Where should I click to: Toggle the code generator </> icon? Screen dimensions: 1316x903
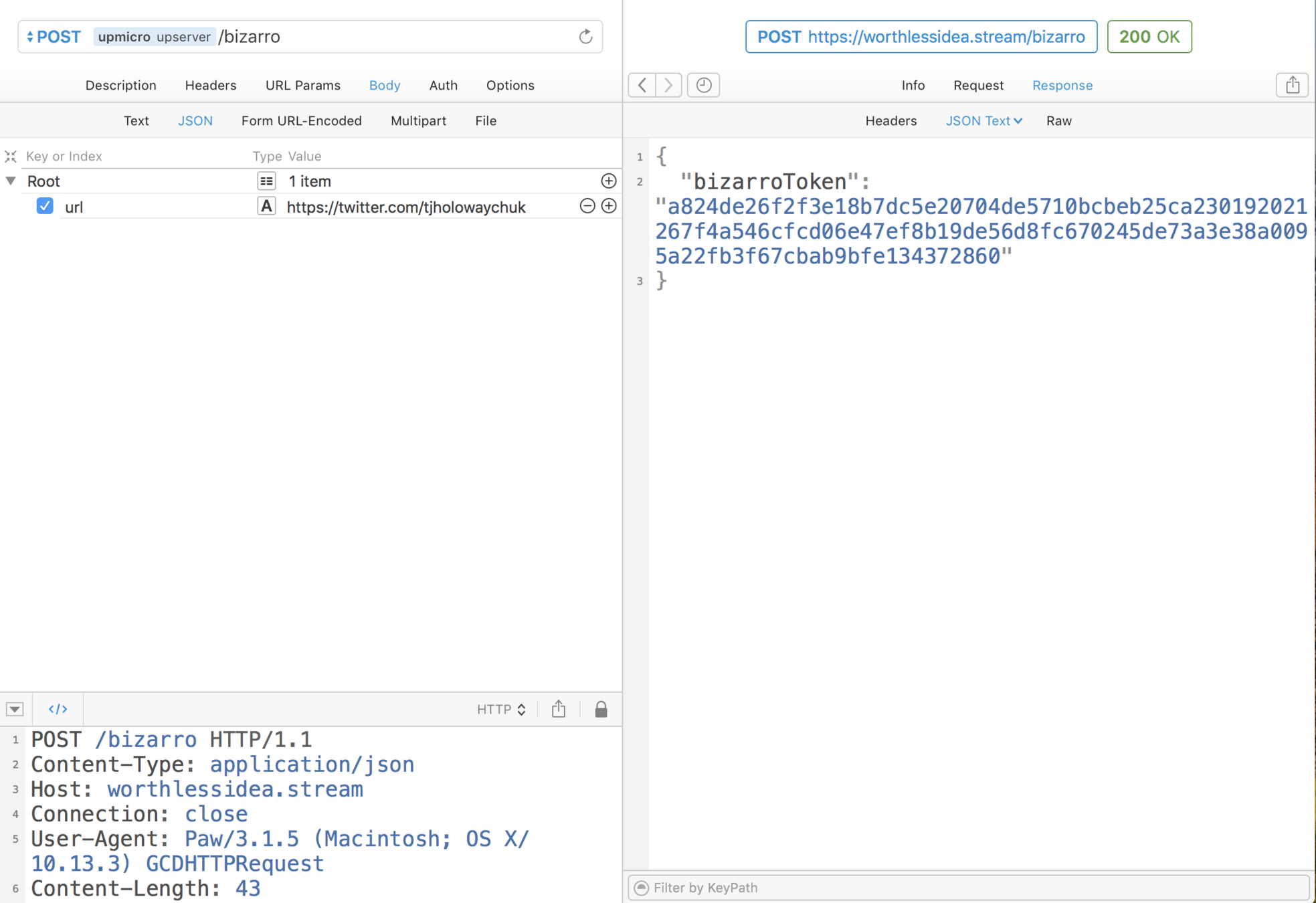tap(58, 709)
